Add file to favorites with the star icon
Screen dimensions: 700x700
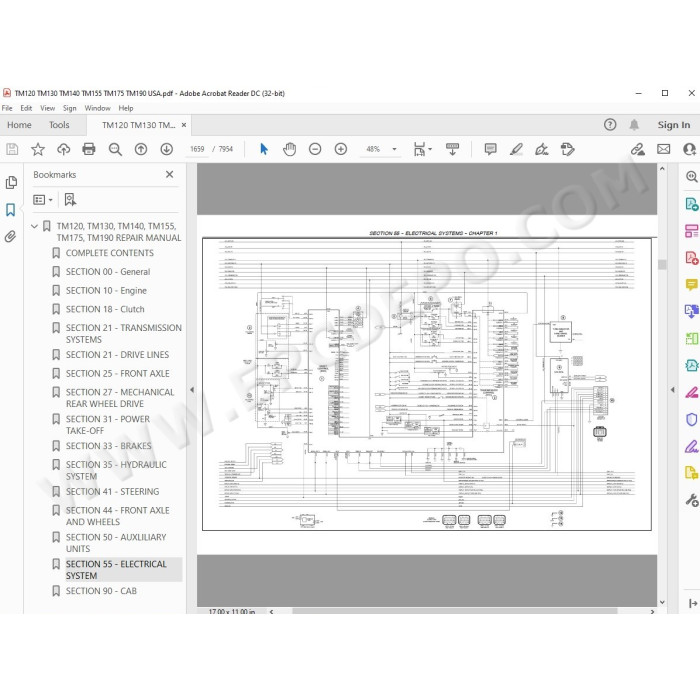point(38,149)
